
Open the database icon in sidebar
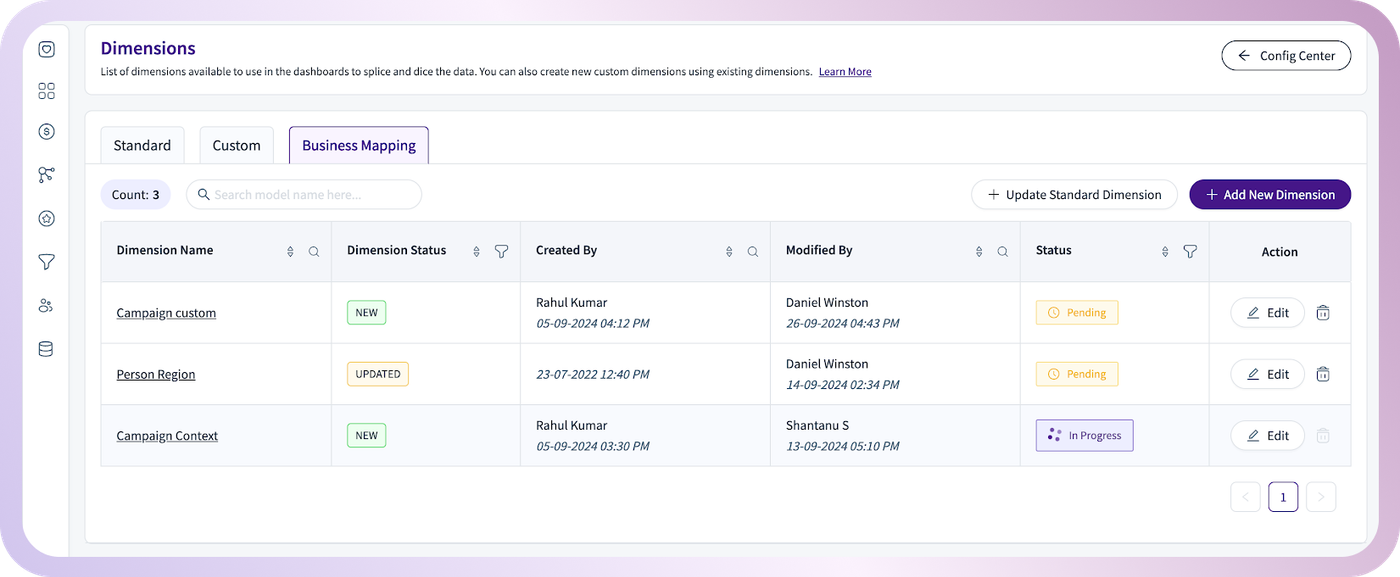[46, 349]
